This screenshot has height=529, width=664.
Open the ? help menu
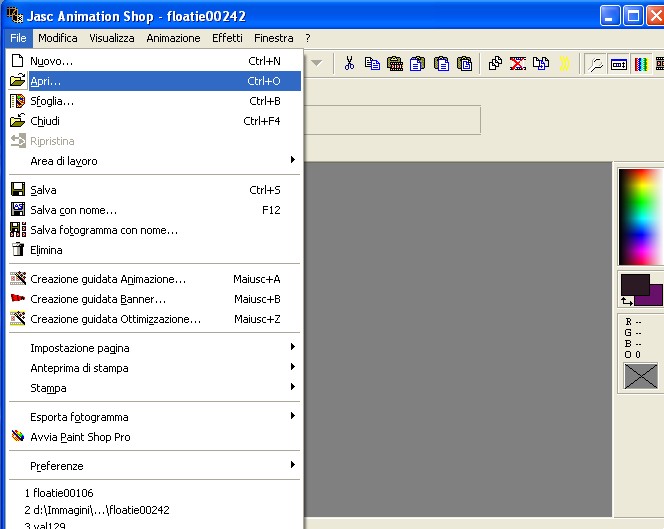(x=308, y=38)
